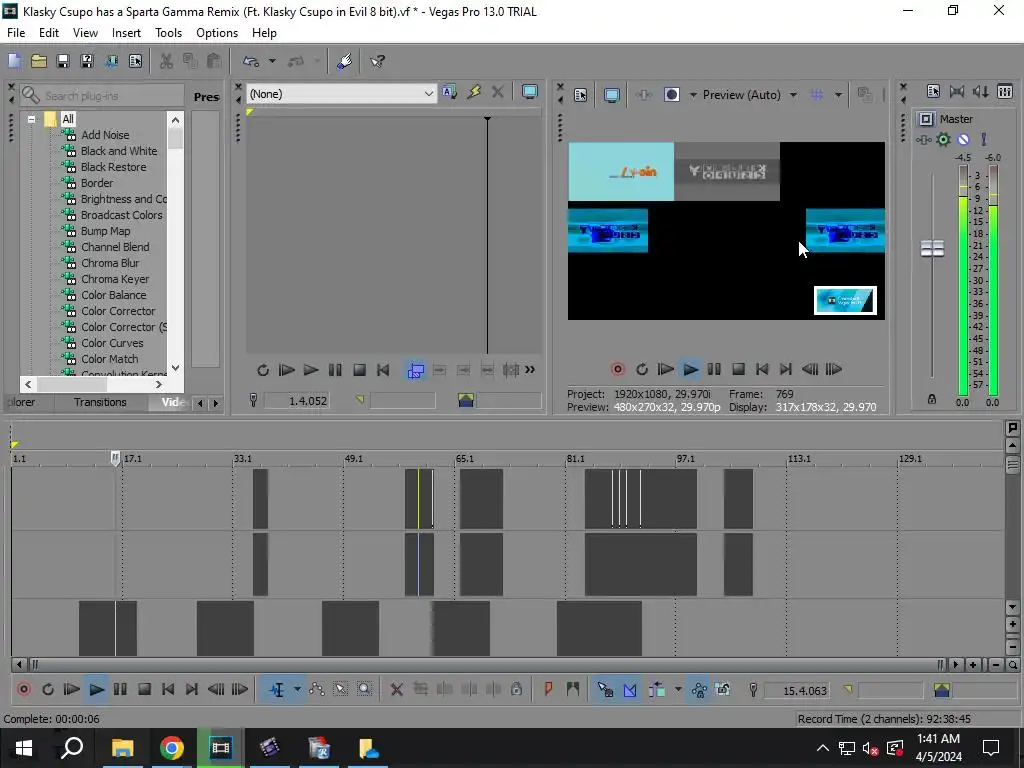The width and height of the screenshot is (1024, 768).
Task: Select the Normal Edit tool in timeline toolbar
Action: point(277,690)
